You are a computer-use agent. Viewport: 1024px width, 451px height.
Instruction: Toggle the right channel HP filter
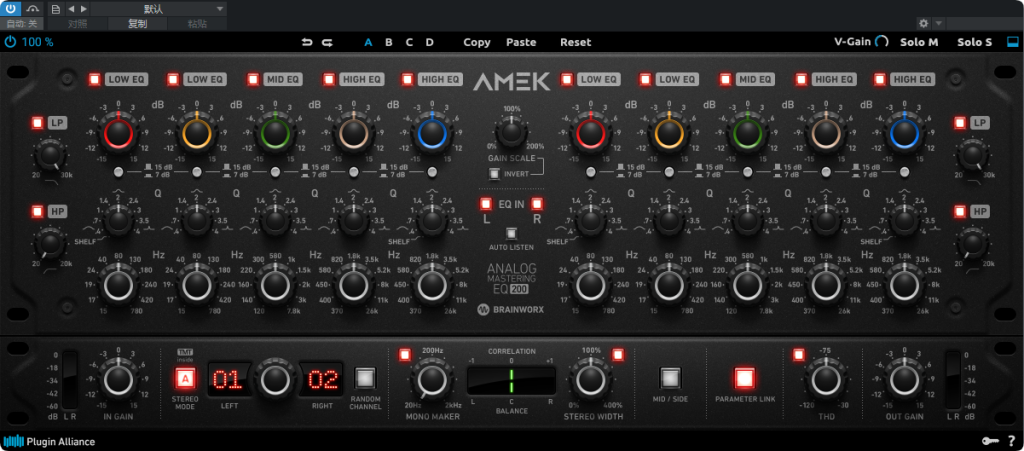click(959, 211)
